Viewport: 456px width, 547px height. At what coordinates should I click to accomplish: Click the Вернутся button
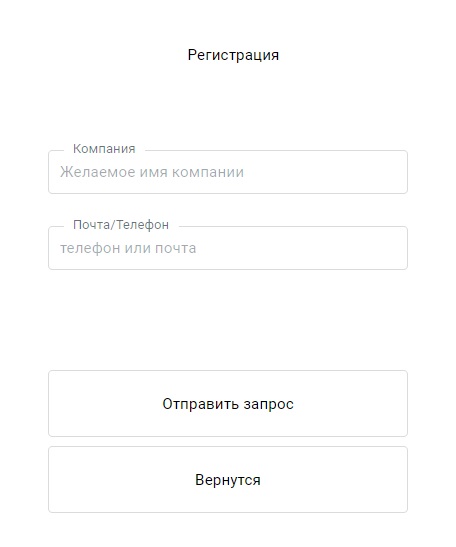pyautogui.click(x=228, y=480)
